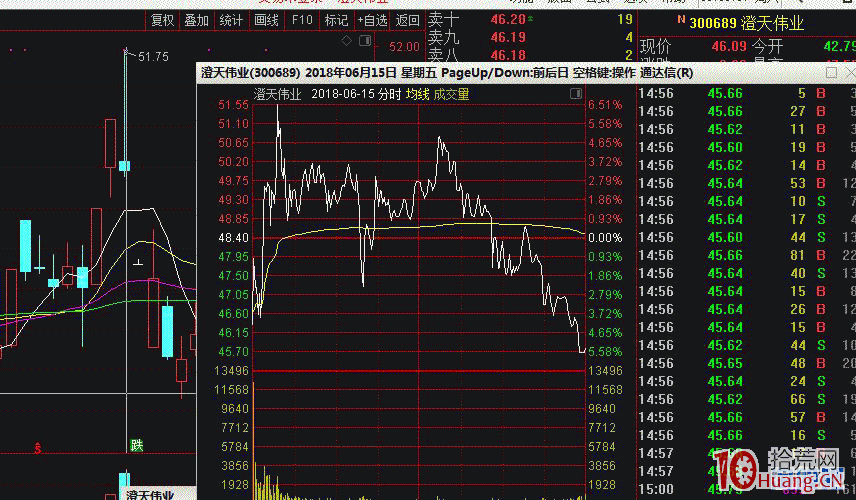Click the left 13496 volume axis label

(x=231, y=371)
